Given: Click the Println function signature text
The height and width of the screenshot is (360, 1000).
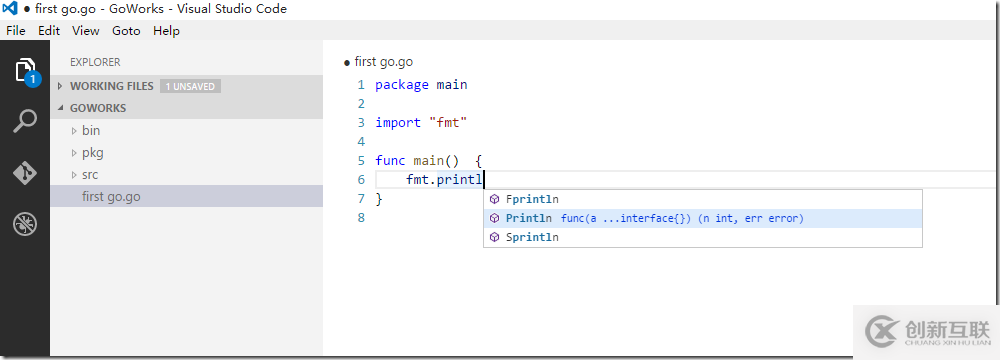Looking at the screenshot, I should coord(682,218).
